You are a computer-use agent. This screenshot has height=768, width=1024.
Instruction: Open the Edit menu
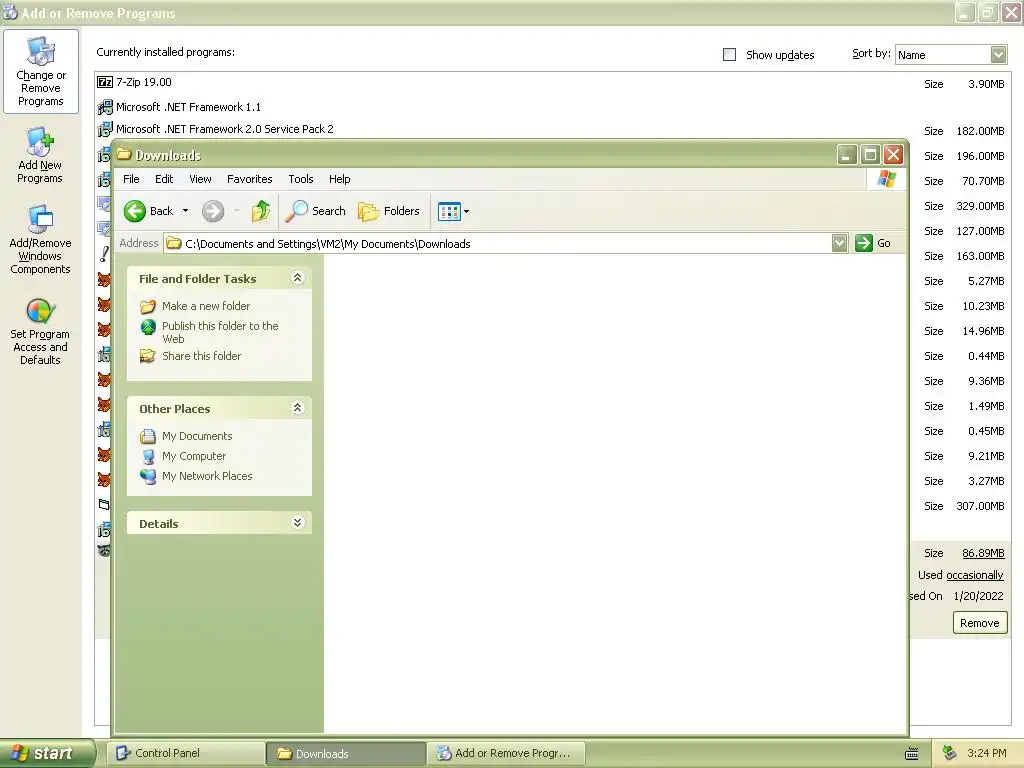coord(164,179)
